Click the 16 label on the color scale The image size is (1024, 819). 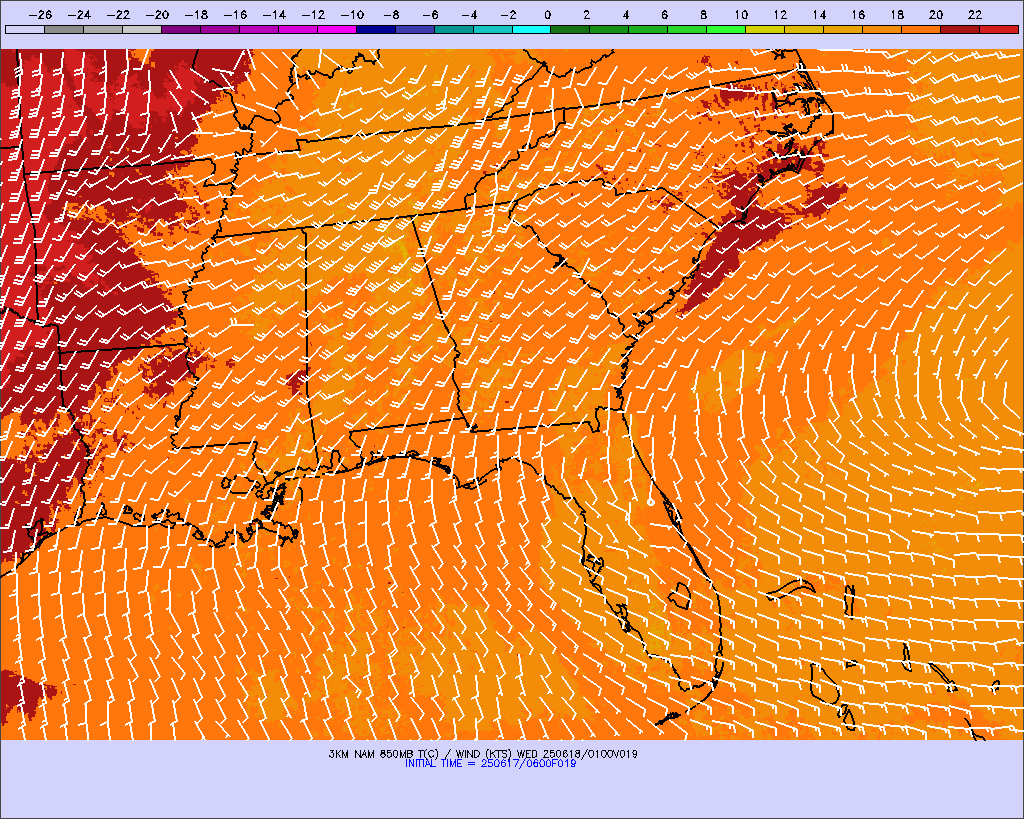858,14
